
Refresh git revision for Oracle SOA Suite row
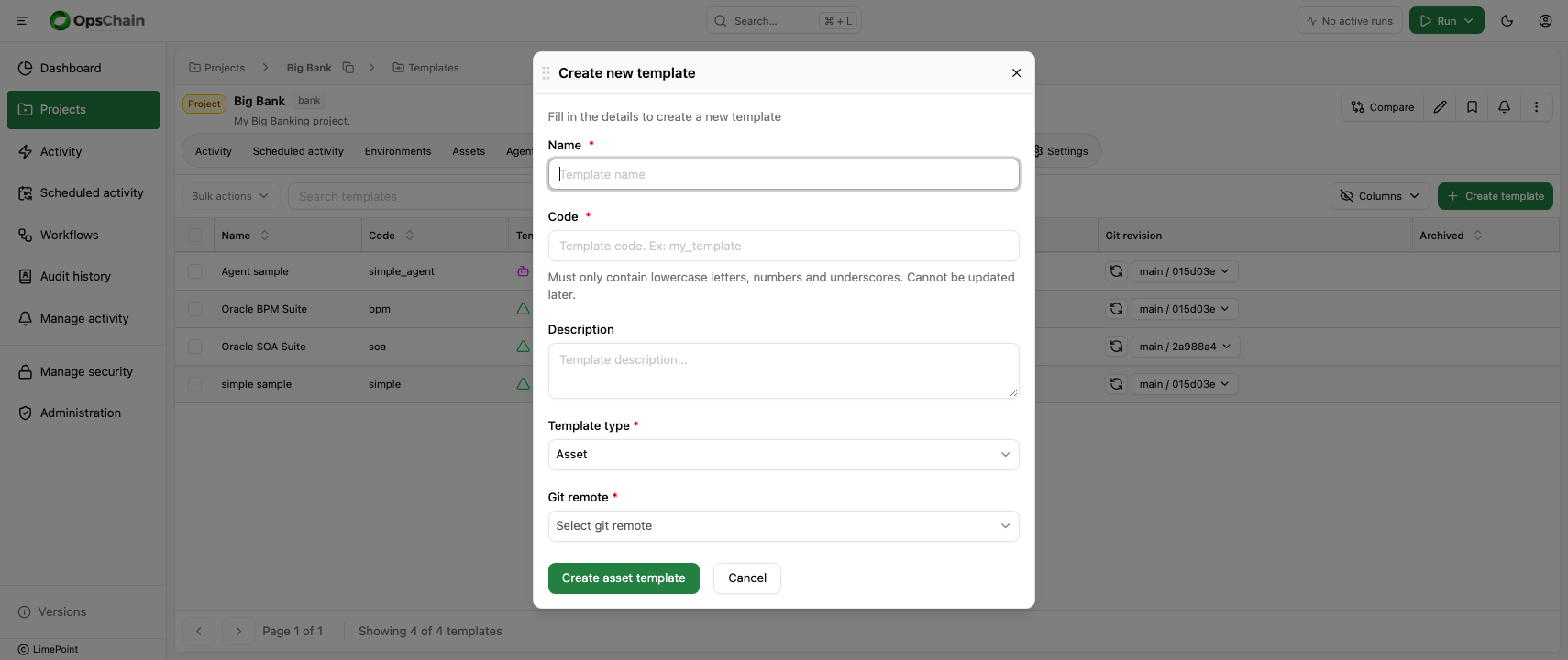1116,346
